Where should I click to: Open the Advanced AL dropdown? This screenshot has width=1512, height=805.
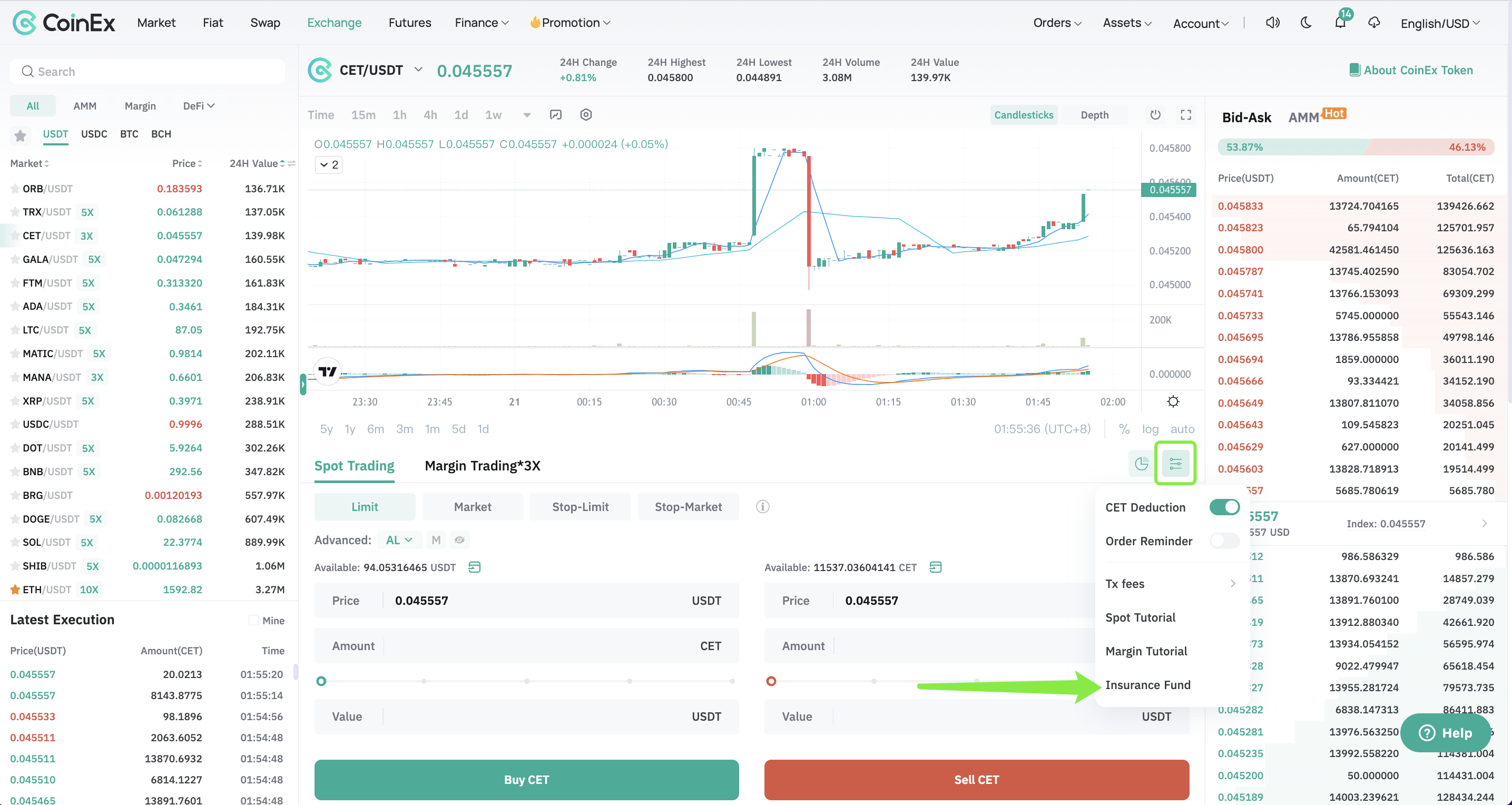click(x=399, y=540)
